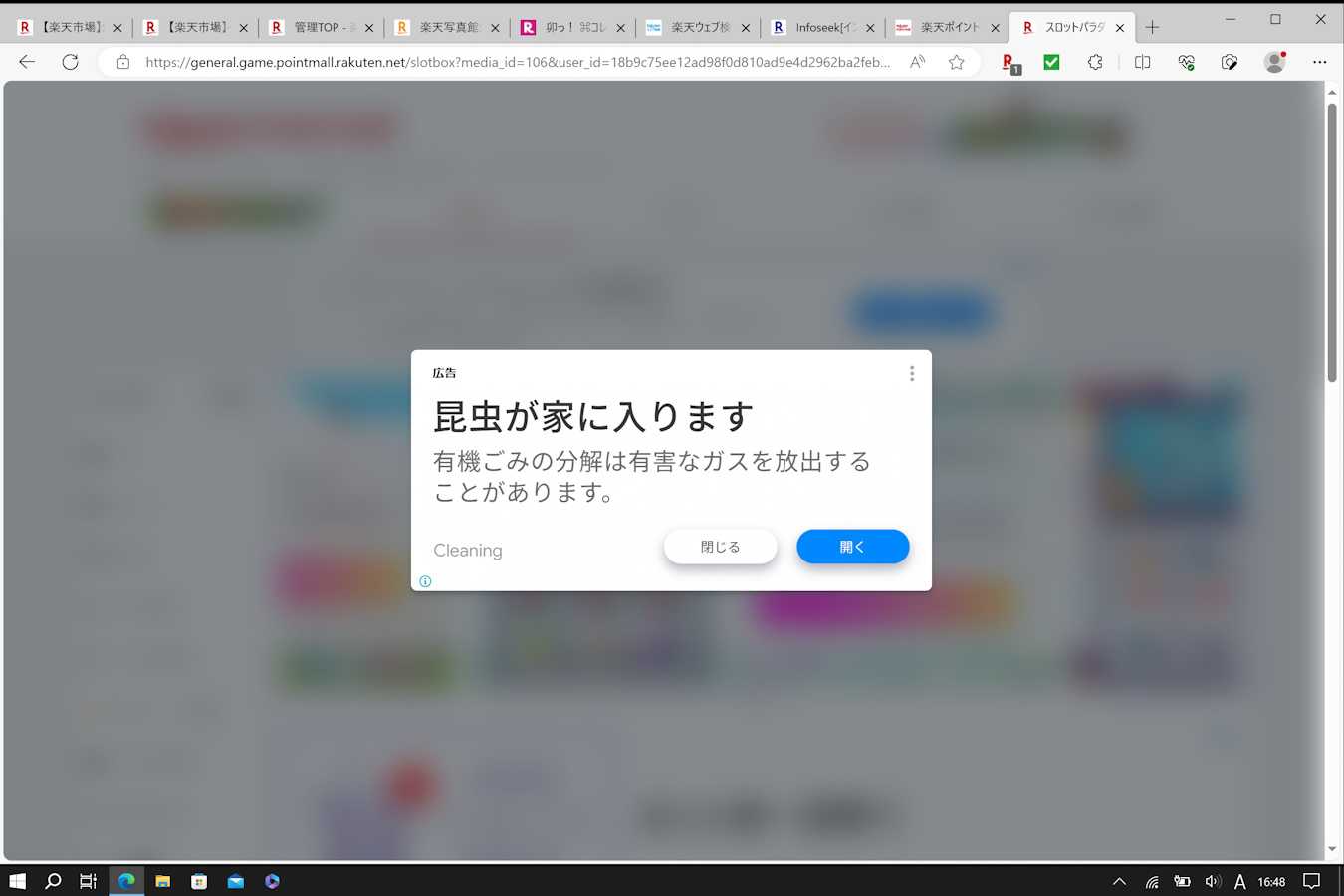Open File Explorer from the taskbar
1344x896 pixels.
point(162,881)
